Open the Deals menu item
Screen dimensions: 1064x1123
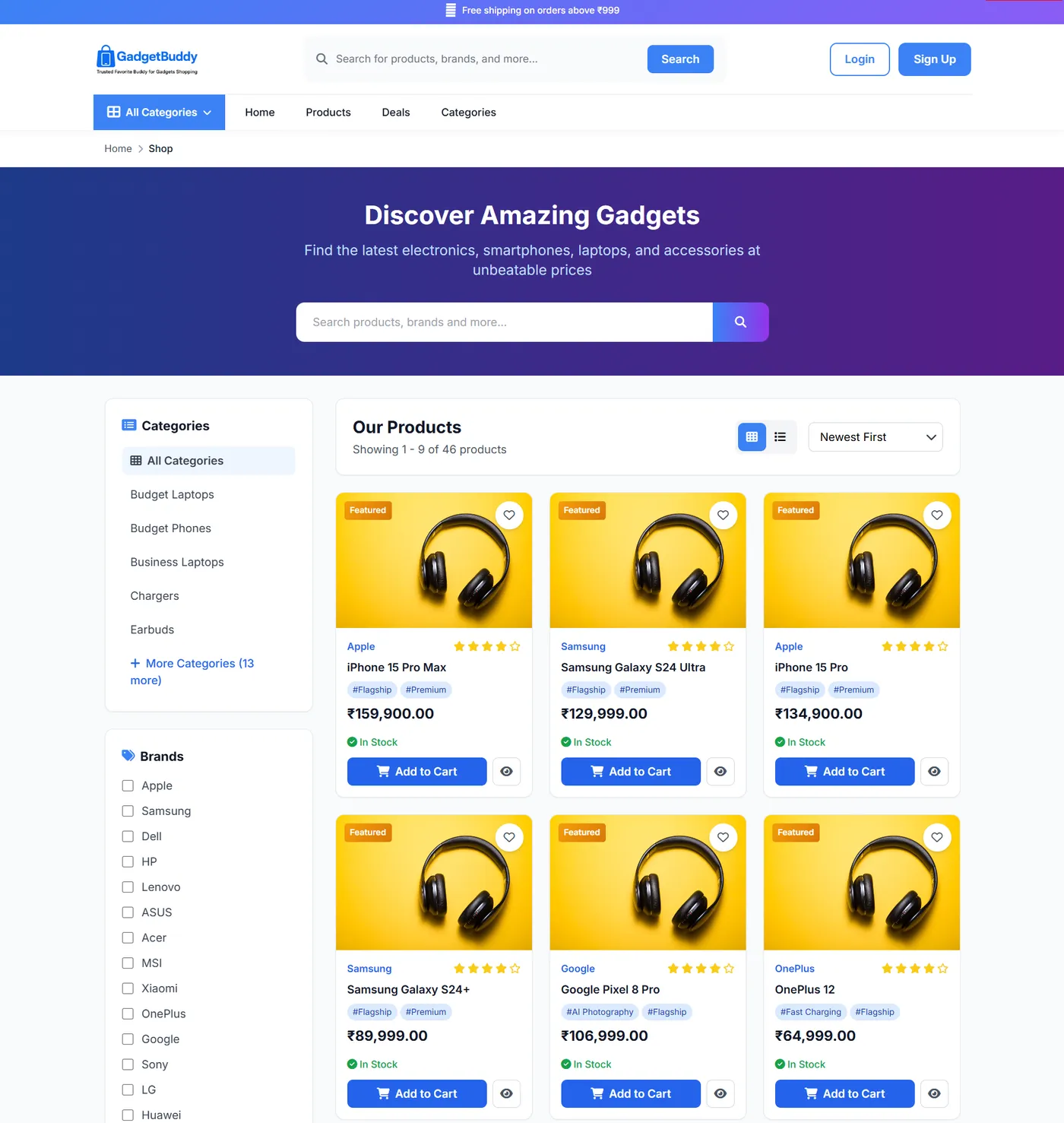[396, 113]
